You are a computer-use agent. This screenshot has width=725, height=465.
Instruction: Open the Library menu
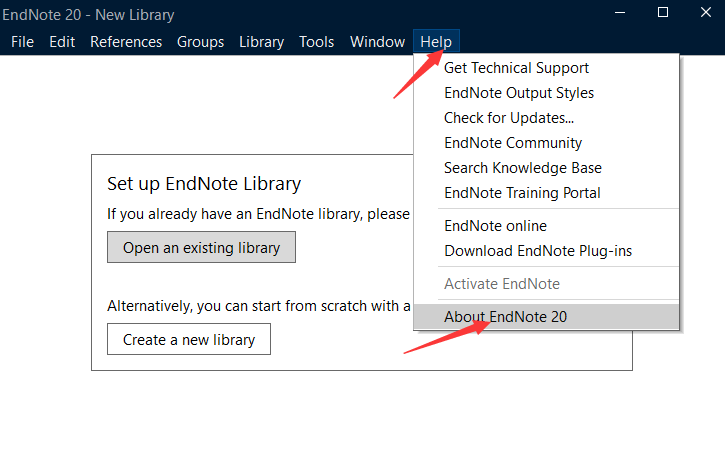261,42
